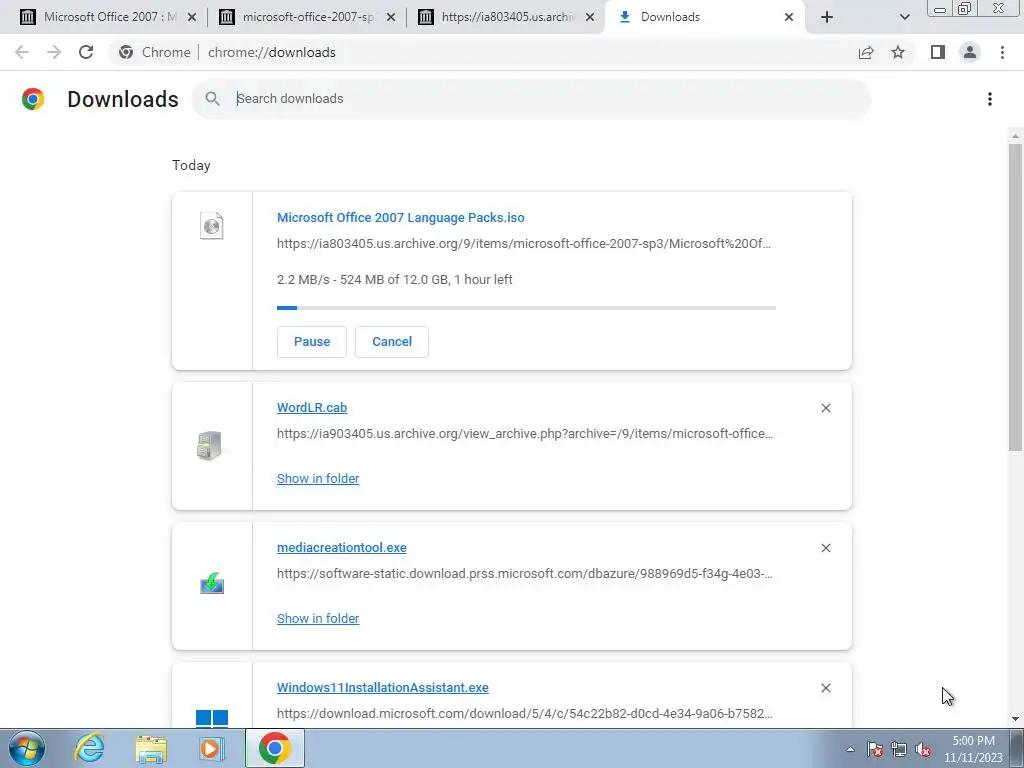Open Windows Media Player from taskbar
Screen dimensions: 1024x768
pos(212,748)
